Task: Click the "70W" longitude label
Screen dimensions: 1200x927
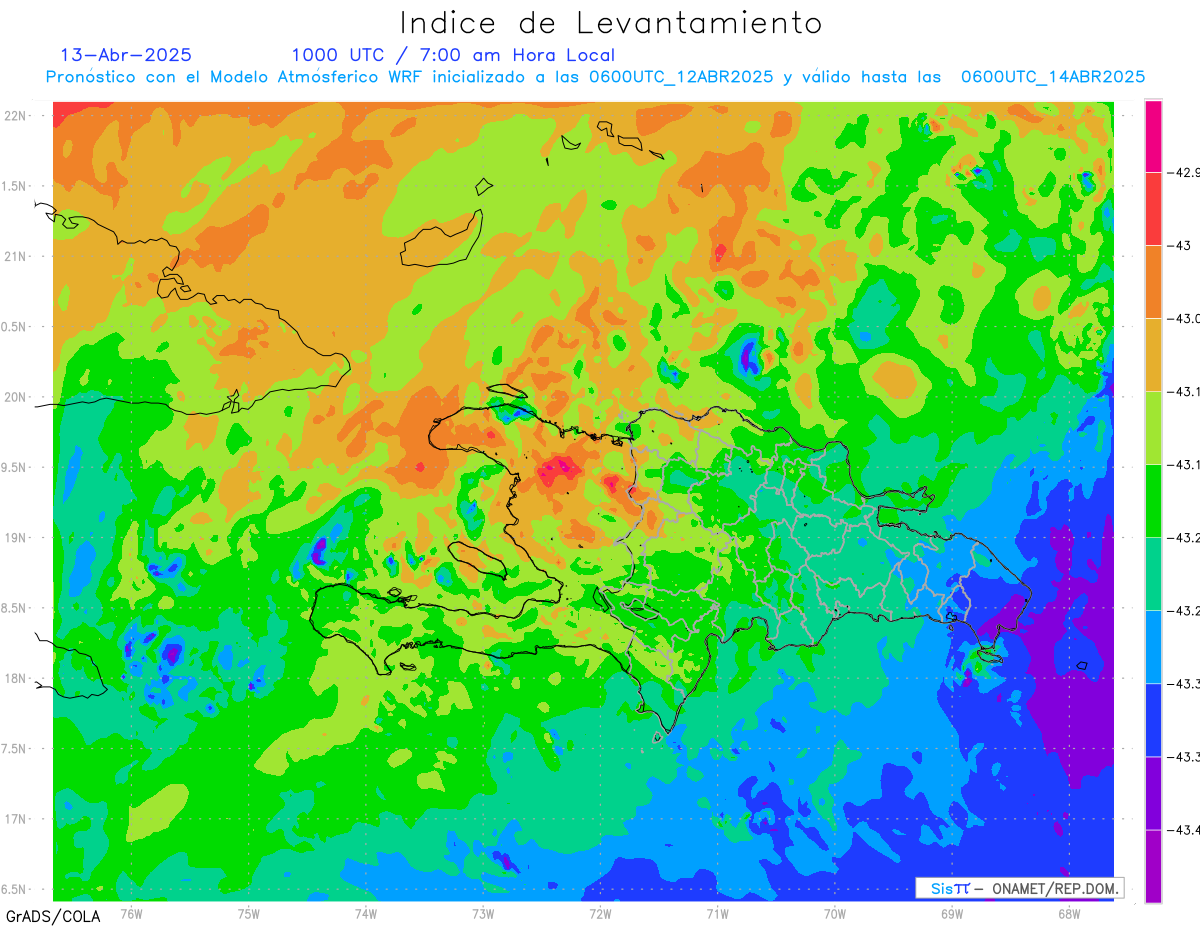Action: pyautogui.click(x=834, y=913)
